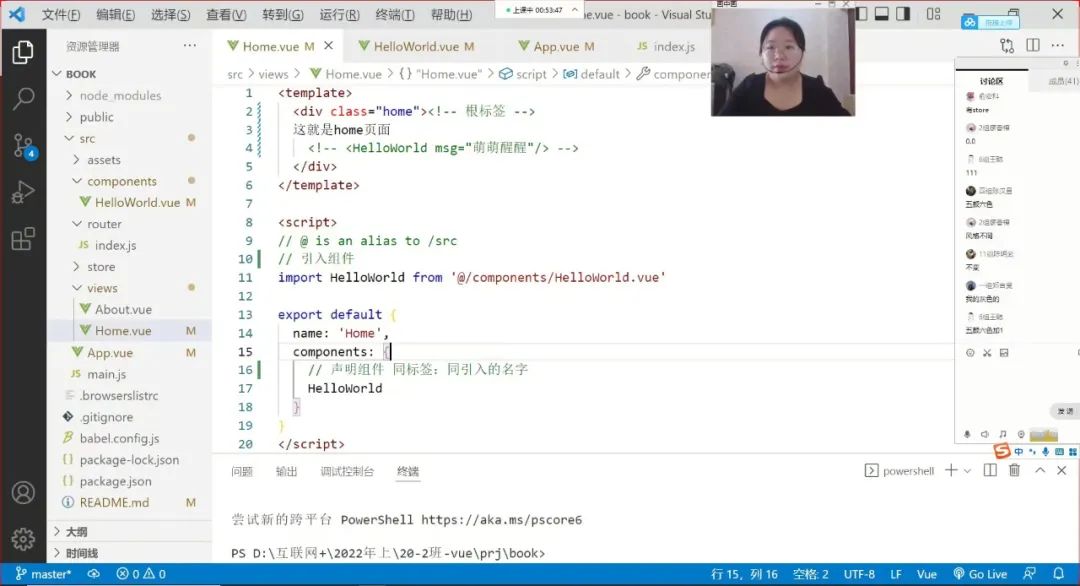Toggle the microphone in the chat panel

tap(967, 434)
